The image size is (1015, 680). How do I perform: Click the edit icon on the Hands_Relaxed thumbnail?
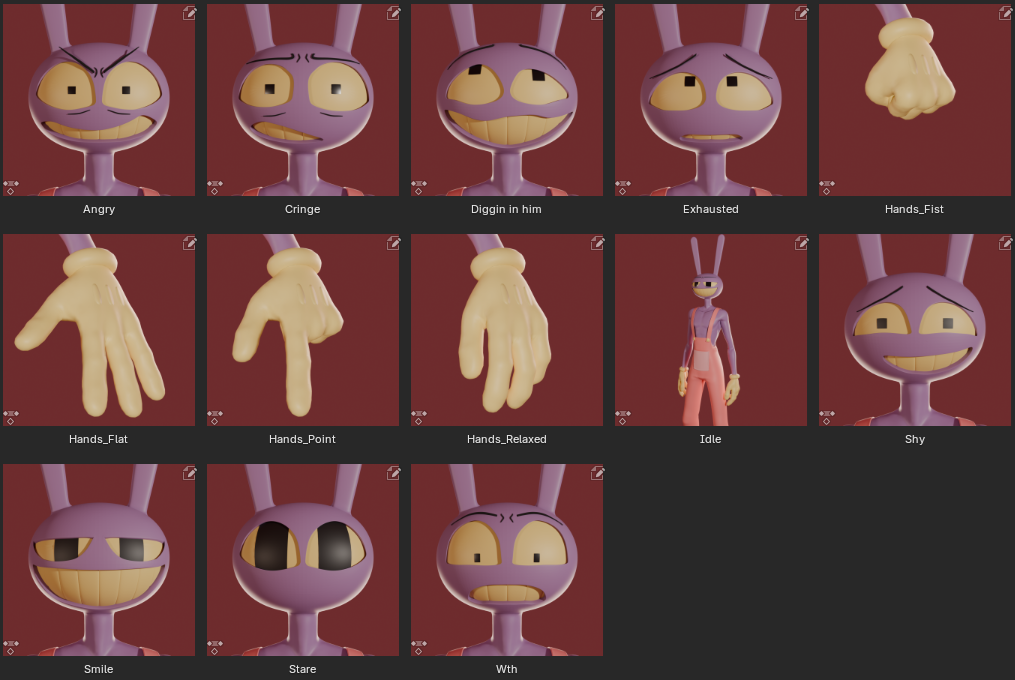(597, 243)
